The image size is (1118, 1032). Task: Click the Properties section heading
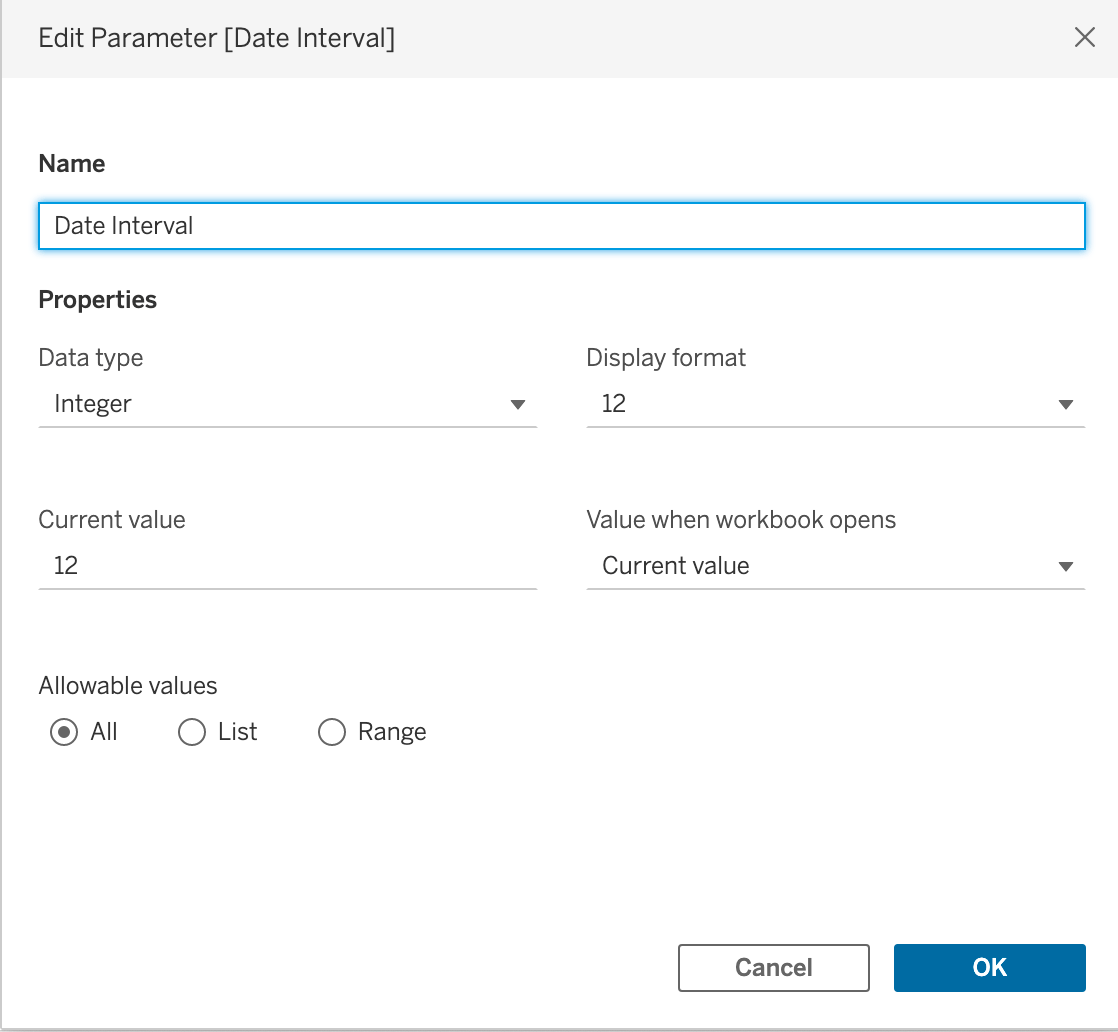pyautogui.click(x=98, y=300)
